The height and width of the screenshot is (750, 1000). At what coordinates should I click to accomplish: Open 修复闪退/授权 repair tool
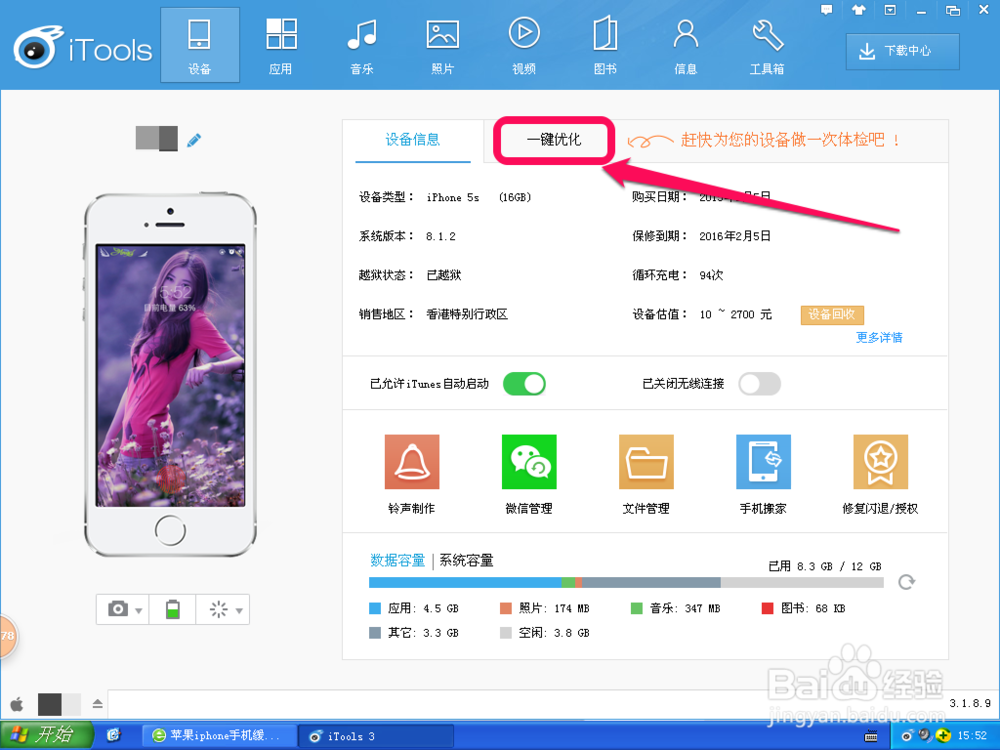pos(880,474)
